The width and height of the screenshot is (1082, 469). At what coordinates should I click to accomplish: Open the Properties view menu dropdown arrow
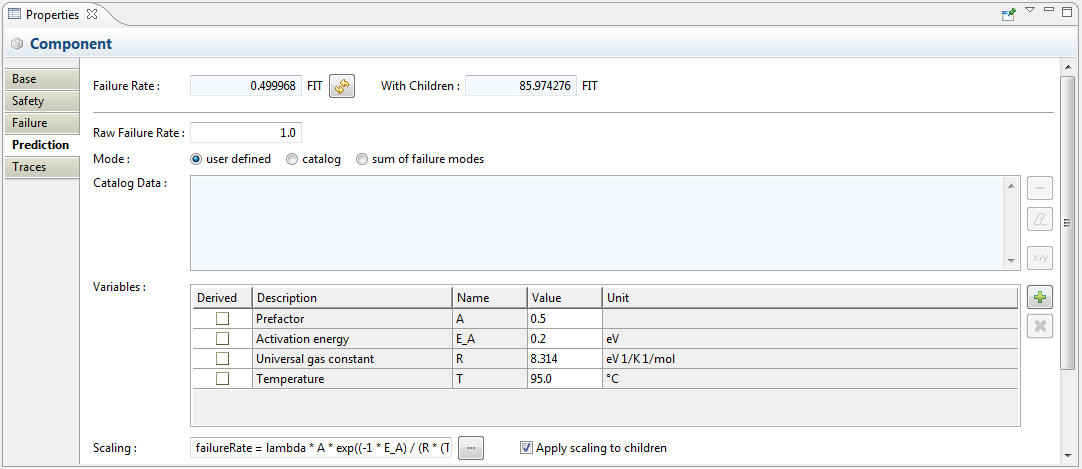pos(1029,10)
